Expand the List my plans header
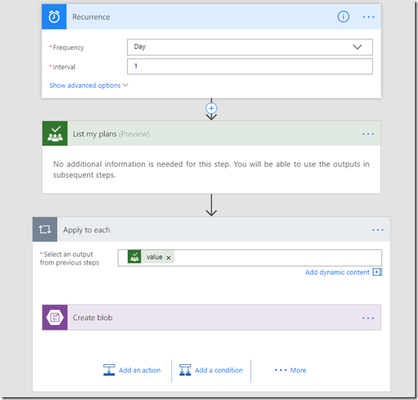Screen dimensions: 418x400 tap(211, 133)
